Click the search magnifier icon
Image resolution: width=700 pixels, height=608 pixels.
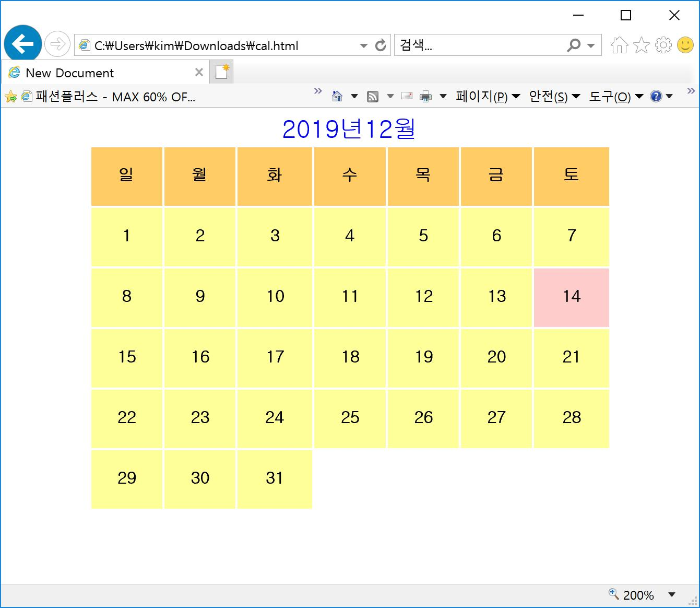574,45
